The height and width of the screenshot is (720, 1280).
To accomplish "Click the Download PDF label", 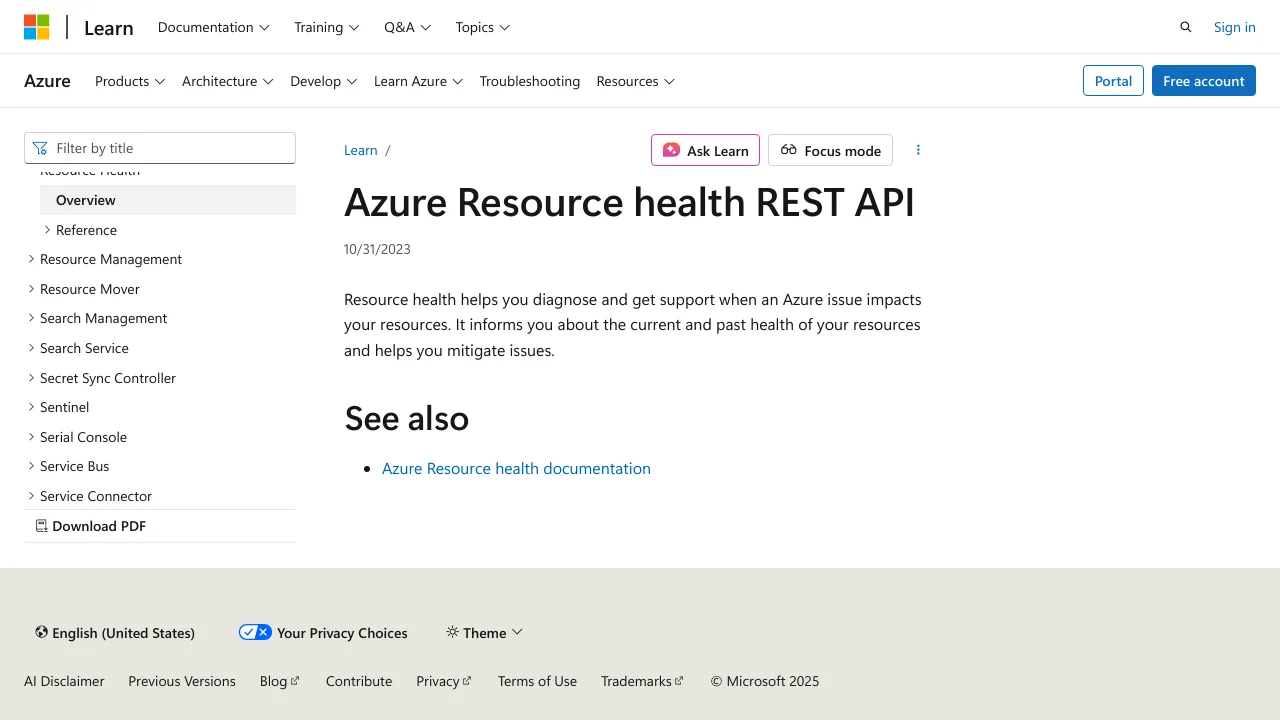I will pyautogui.click(x=99, y=526).
